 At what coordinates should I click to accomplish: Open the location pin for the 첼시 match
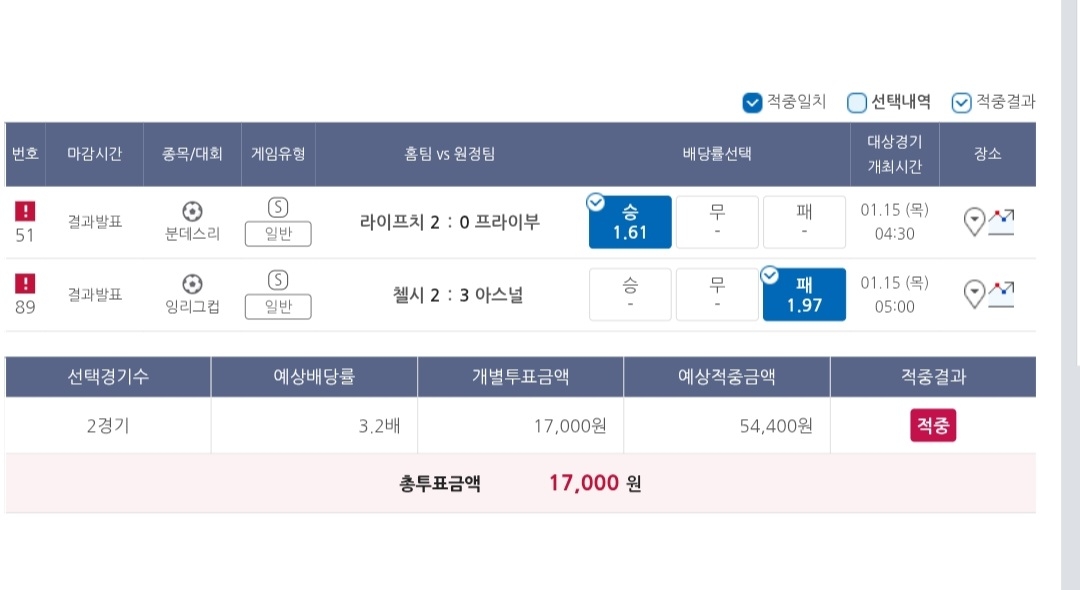(975, 294)
